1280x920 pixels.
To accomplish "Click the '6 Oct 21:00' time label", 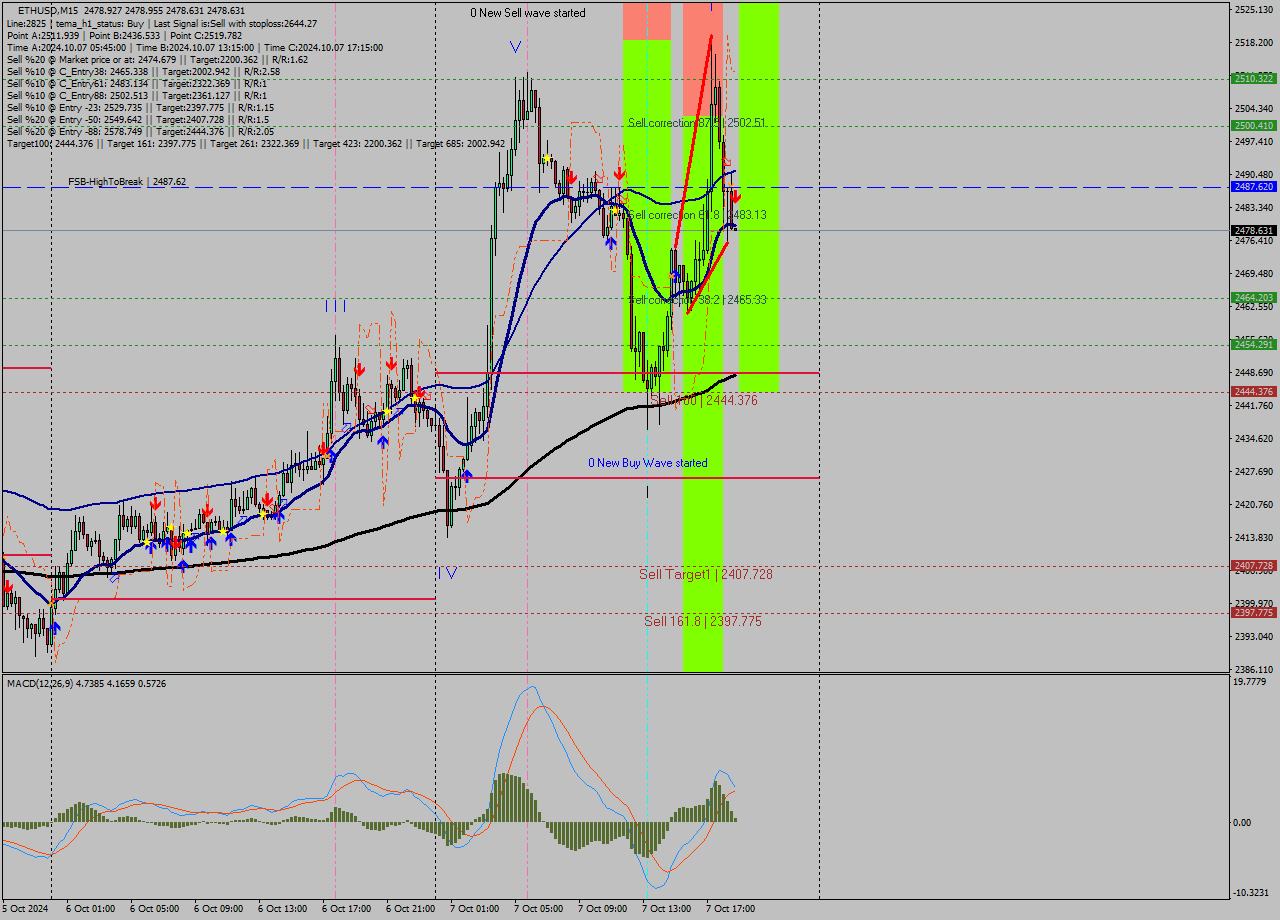I will pos(410,909).
